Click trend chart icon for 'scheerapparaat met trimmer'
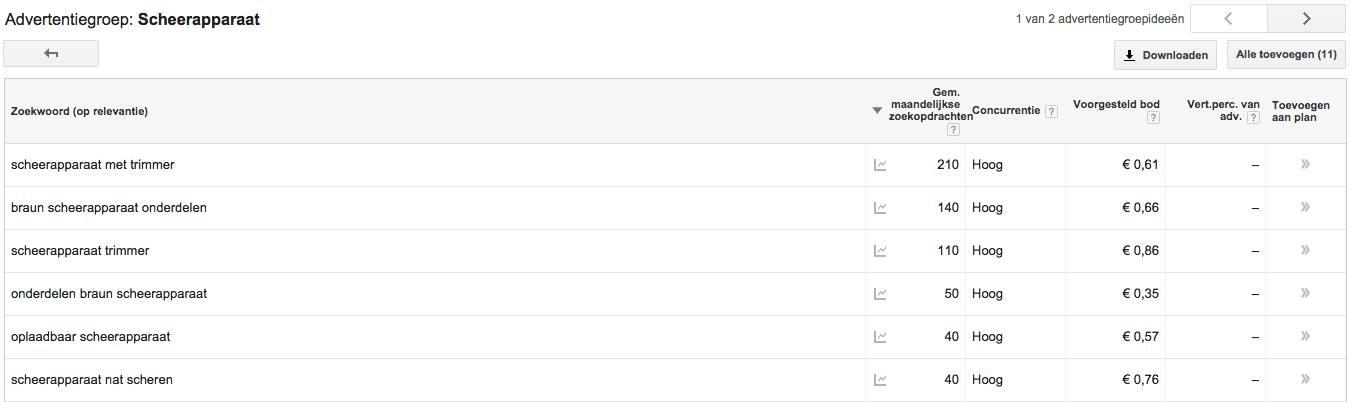1350x402 pixels. click(x=880, y=165)
